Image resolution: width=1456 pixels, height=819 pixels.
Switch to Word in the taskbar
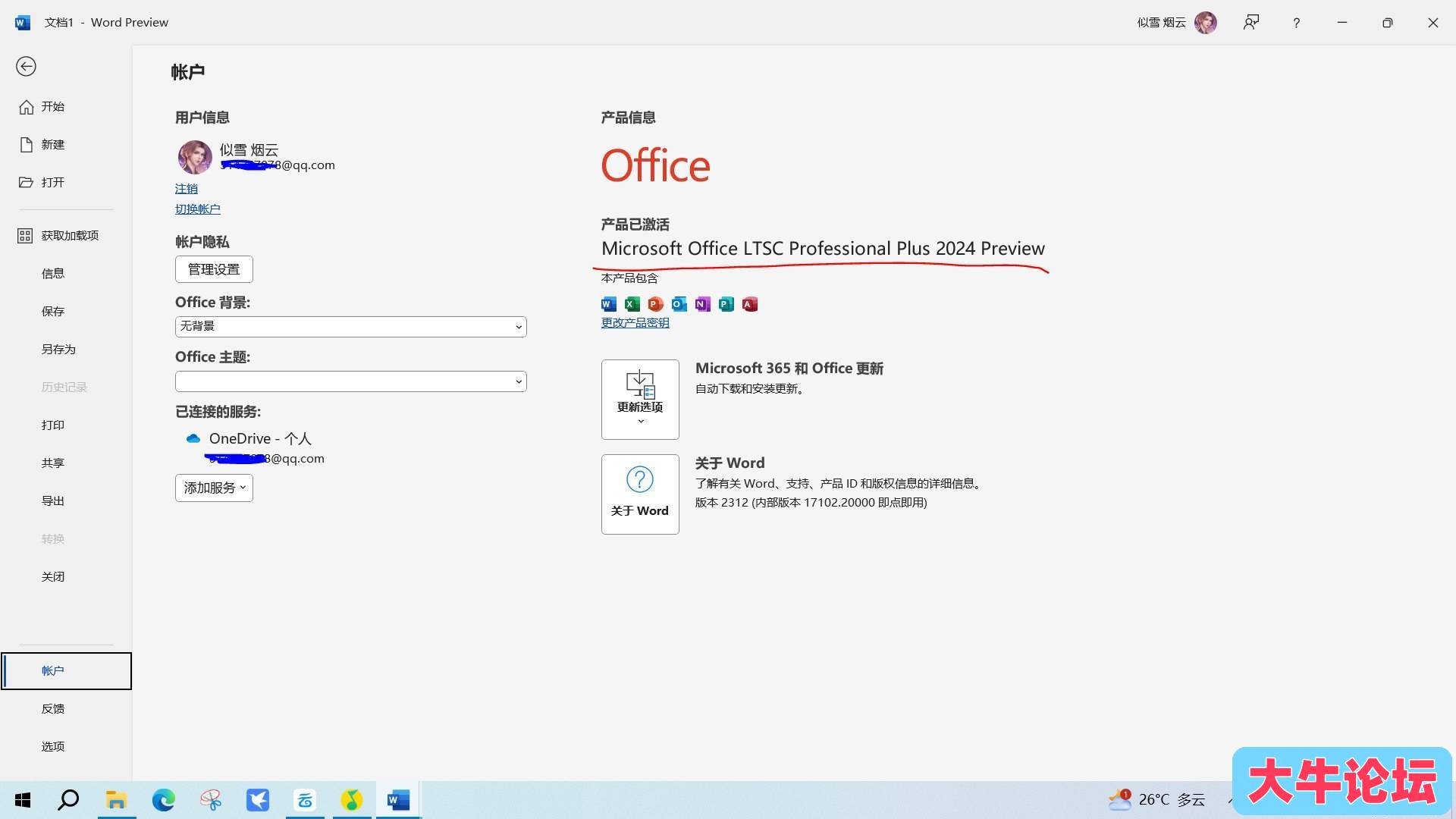tap(398, 800)
